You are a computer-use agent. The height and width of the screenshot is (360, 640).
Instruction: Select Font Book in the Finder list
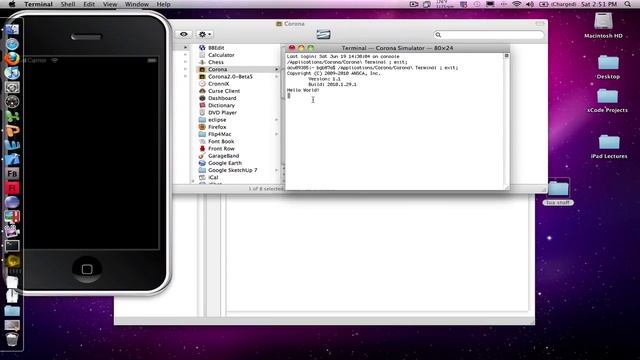coord(221,141)
